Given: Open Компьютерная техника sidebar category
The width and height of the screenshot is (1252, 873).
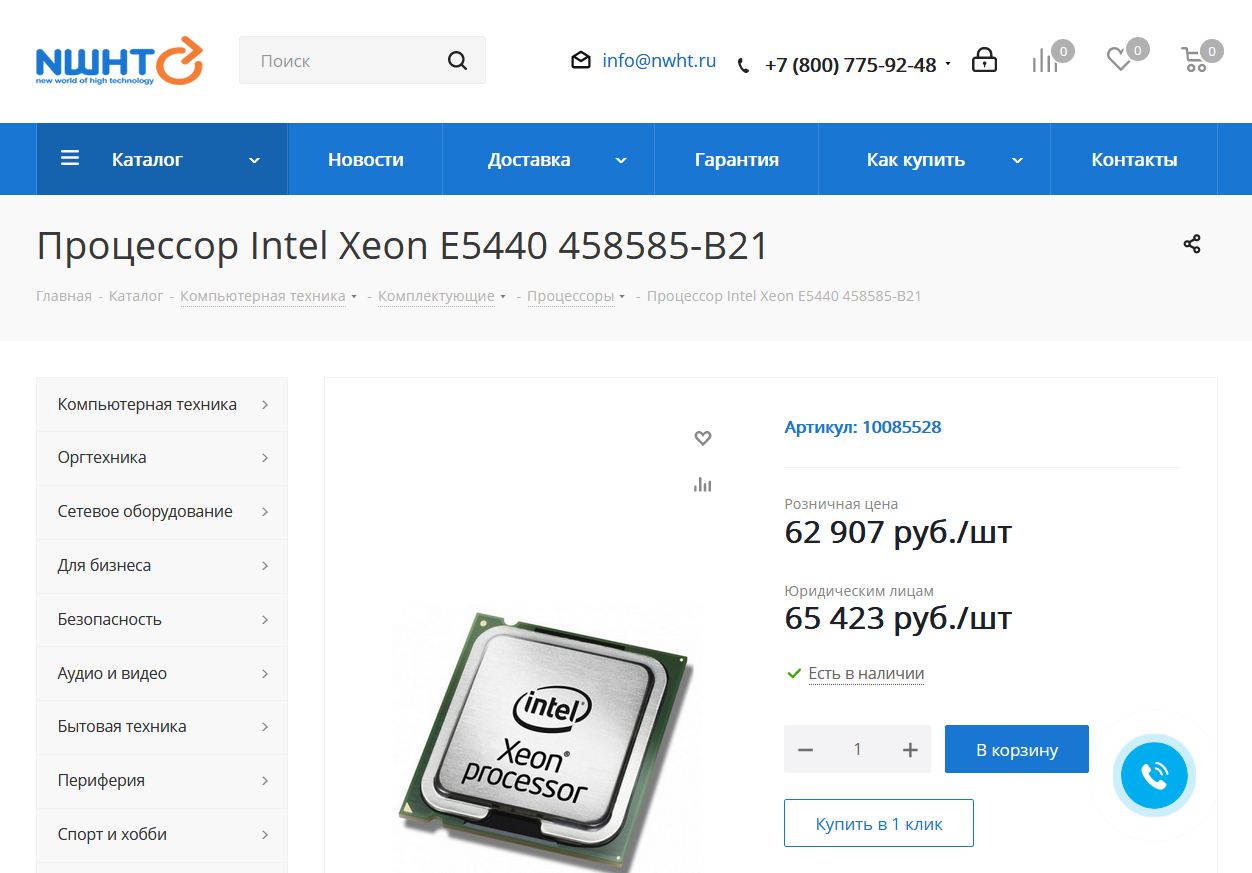Looking at the screenshot, I should 162,404.
